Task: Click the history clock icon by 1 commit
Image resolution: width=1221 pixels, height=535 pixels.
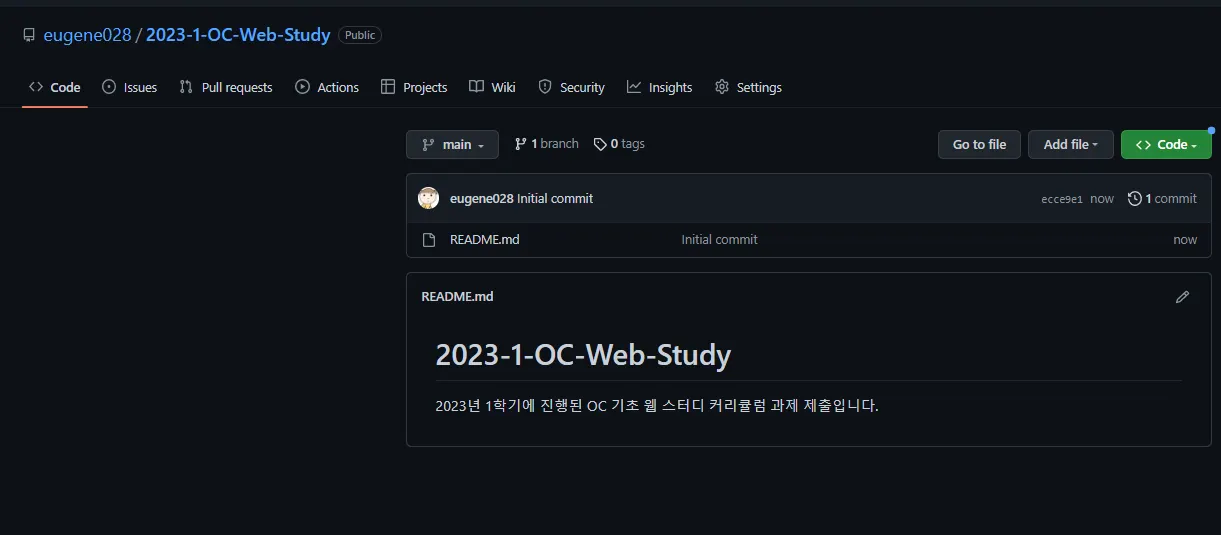Action: 1135,198
